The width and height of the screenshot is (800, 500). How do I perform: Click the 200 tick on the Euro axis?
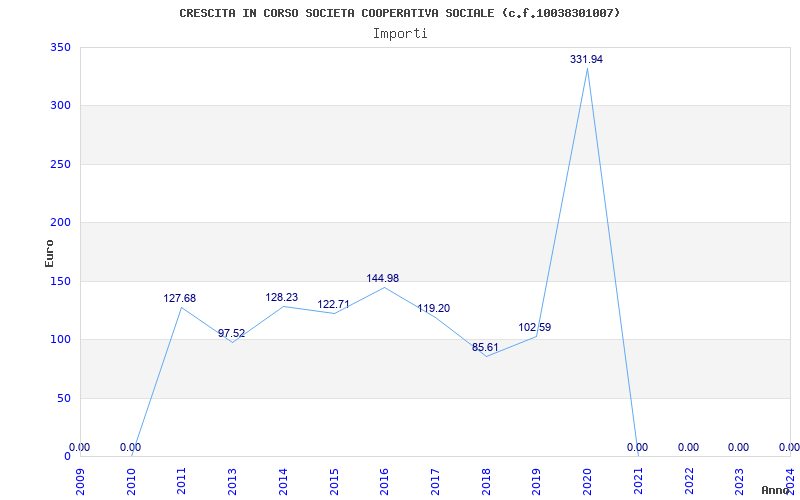(x=60, y=222)
